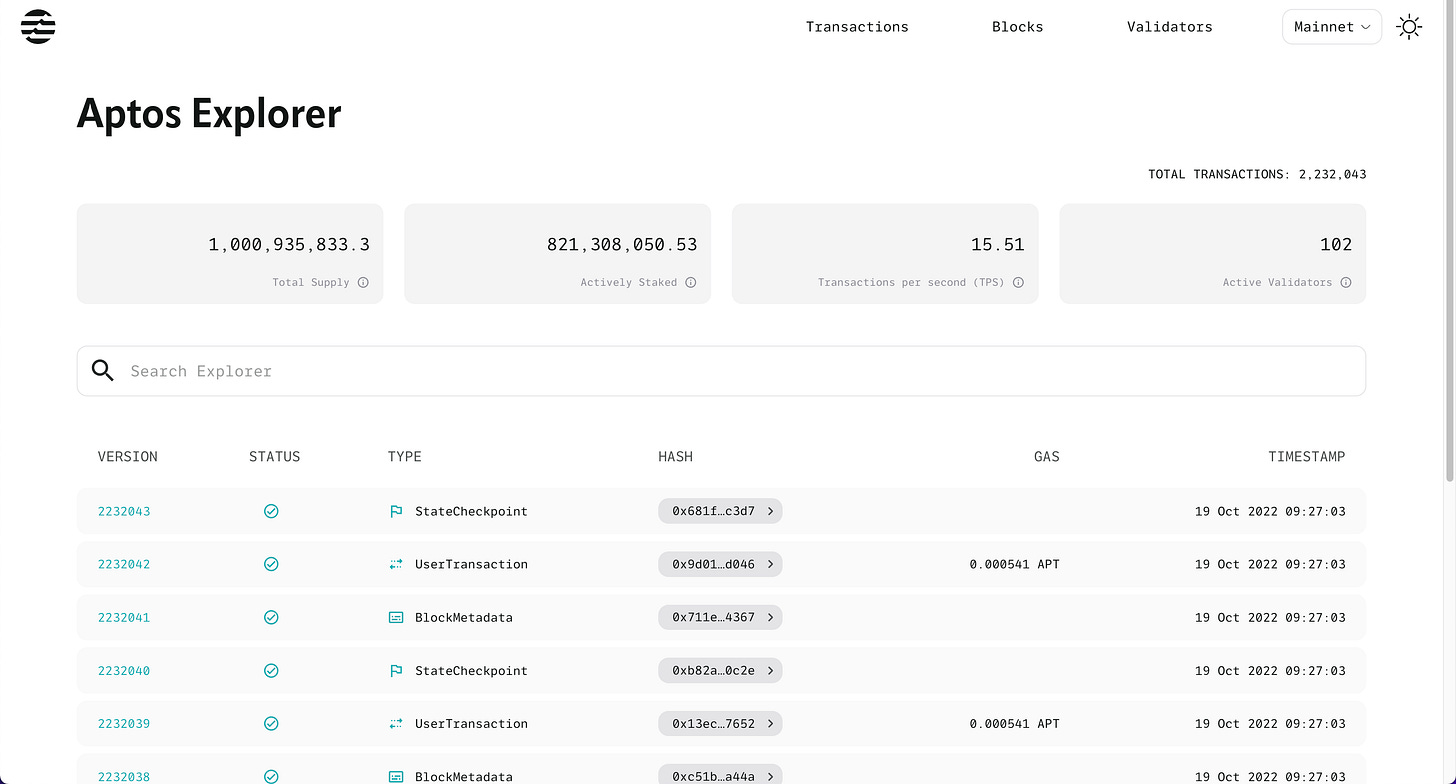Click success status icon for version 2232039
1456x784 pixels.
click(271, 724)
